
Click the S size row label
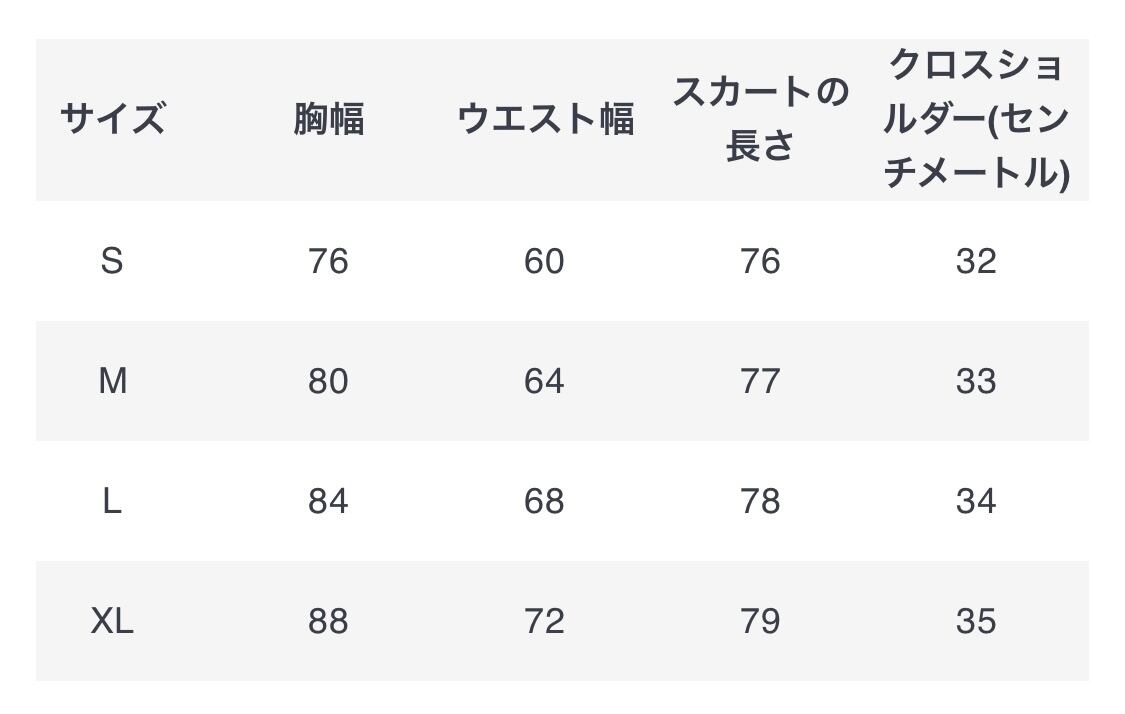(x=112, y=261)
